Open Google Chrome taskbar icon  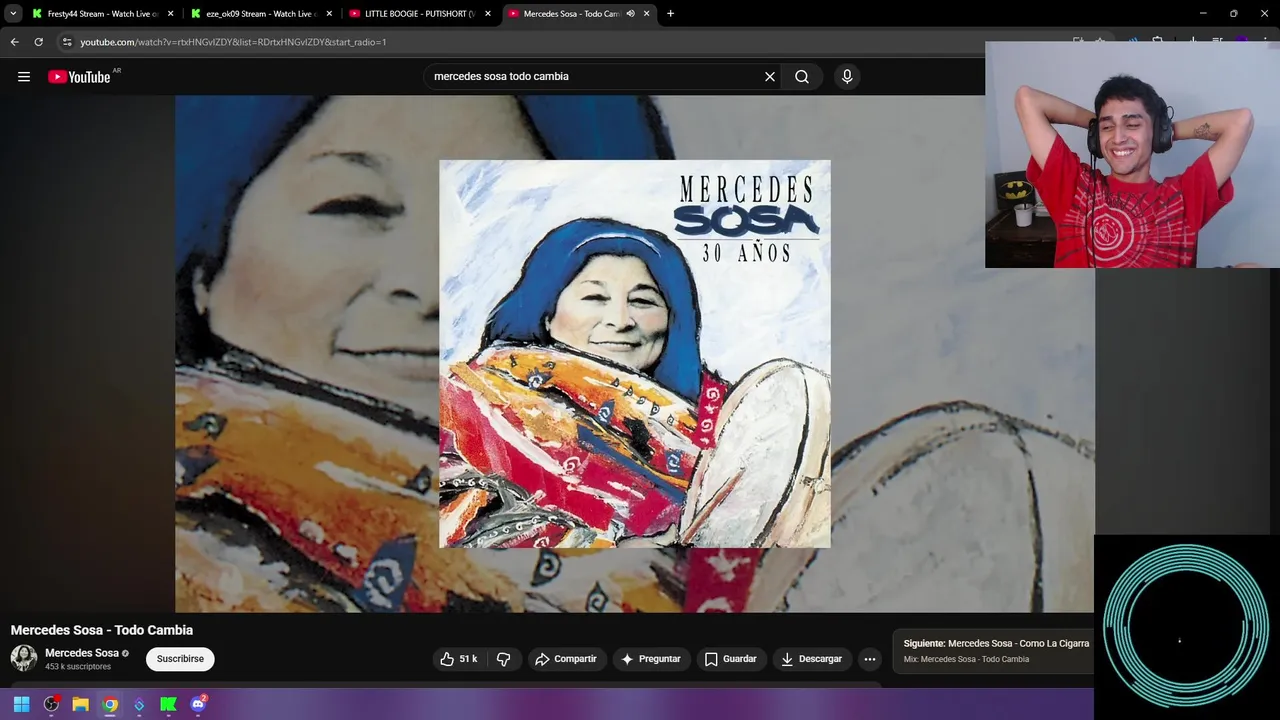[x=110, y=704]
